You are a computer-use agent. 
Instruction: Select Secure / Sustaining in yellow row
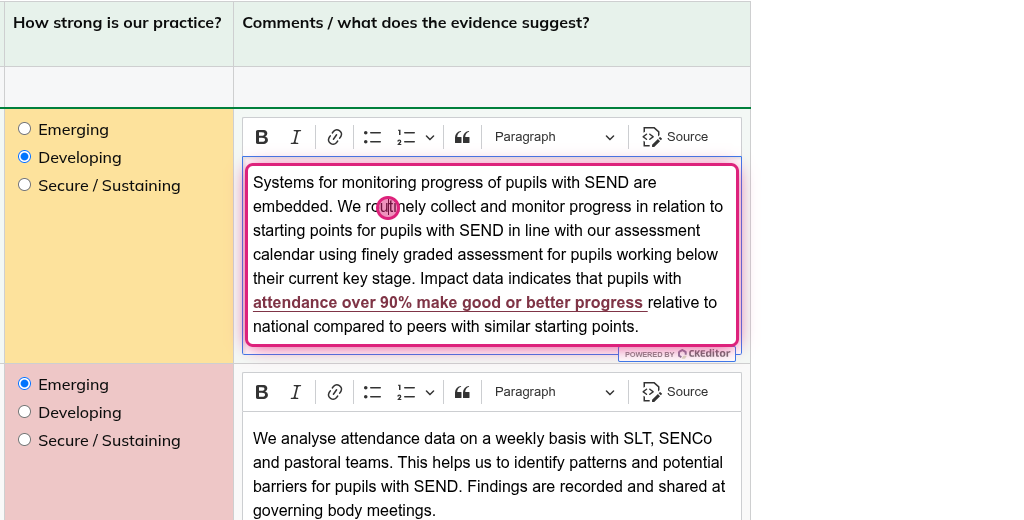pos(25,185)
